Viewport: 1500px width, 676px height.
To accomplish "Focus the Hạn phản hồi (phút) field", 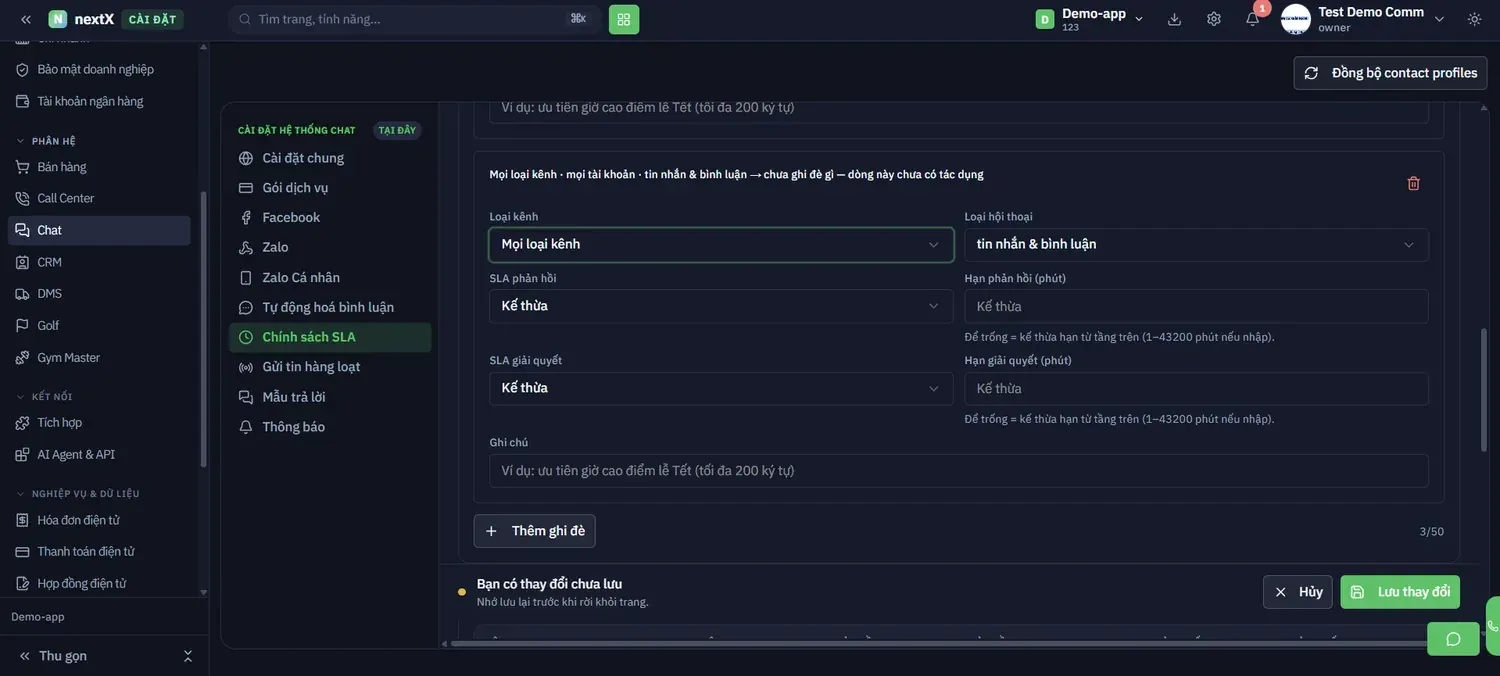I will [x=1196, y=306].
